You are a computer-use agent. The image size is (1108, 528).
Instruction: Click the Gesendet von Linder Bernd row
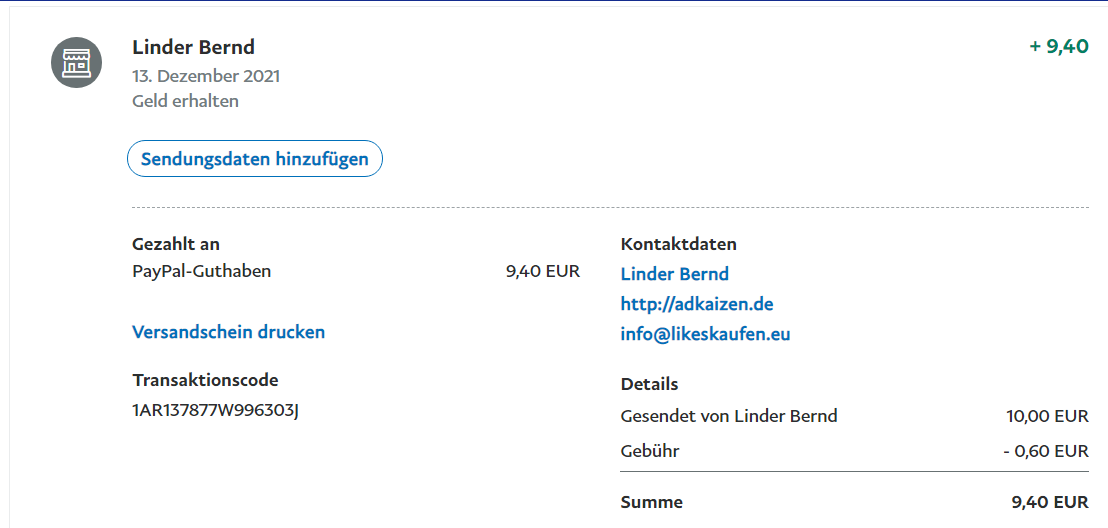point(854,416)
